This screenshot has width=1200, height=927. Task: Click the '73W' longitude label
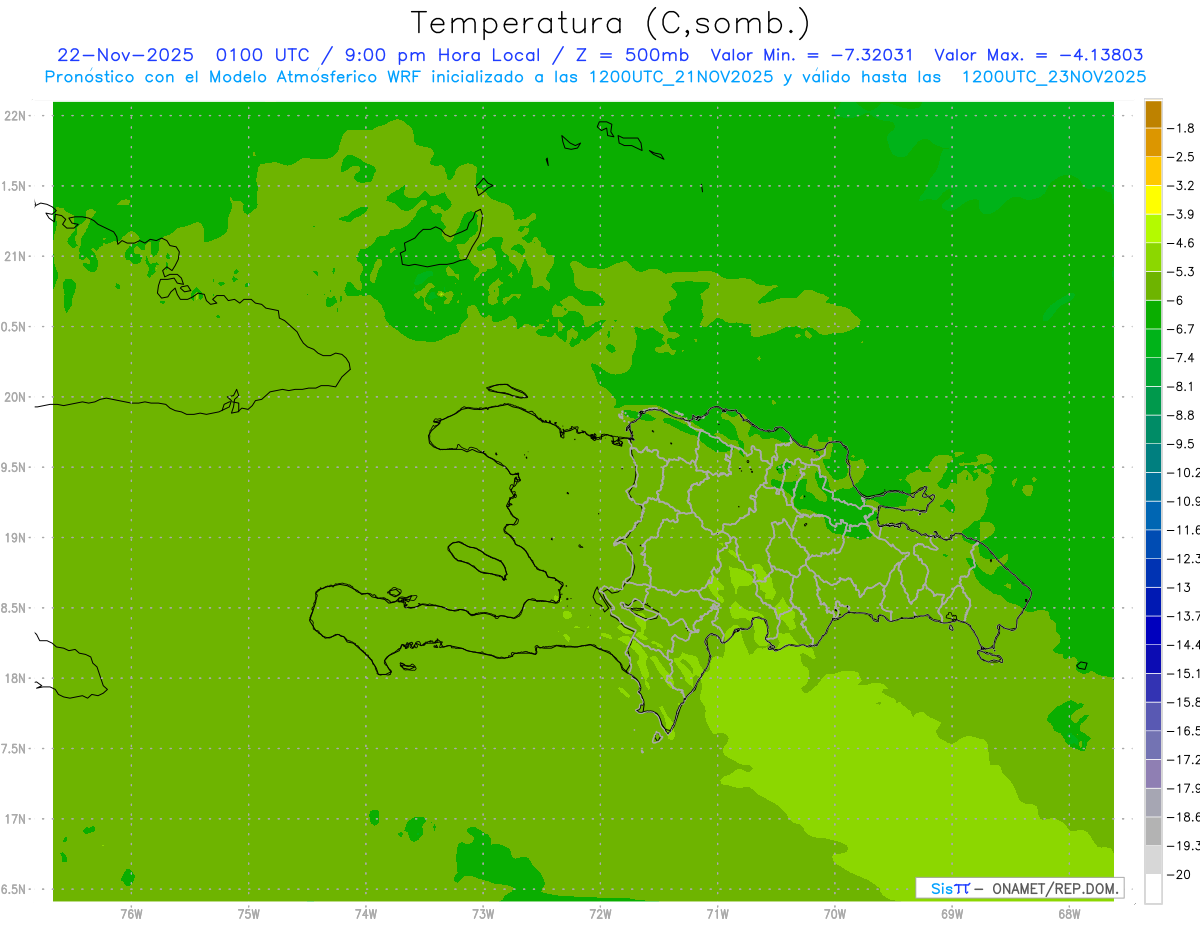click(x=482, y=914)
